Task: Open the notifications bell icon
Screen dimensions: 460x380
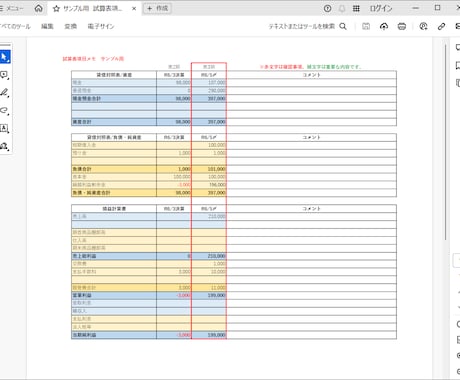Action: [342, 9]
